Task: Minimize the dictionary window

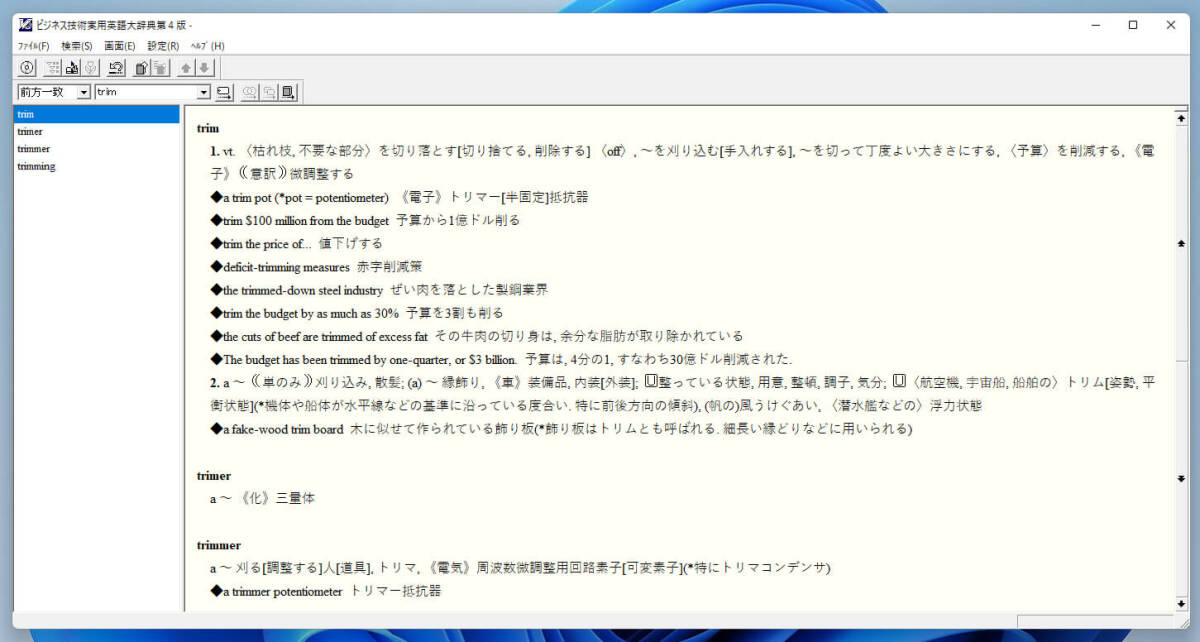Action: 1095,25
